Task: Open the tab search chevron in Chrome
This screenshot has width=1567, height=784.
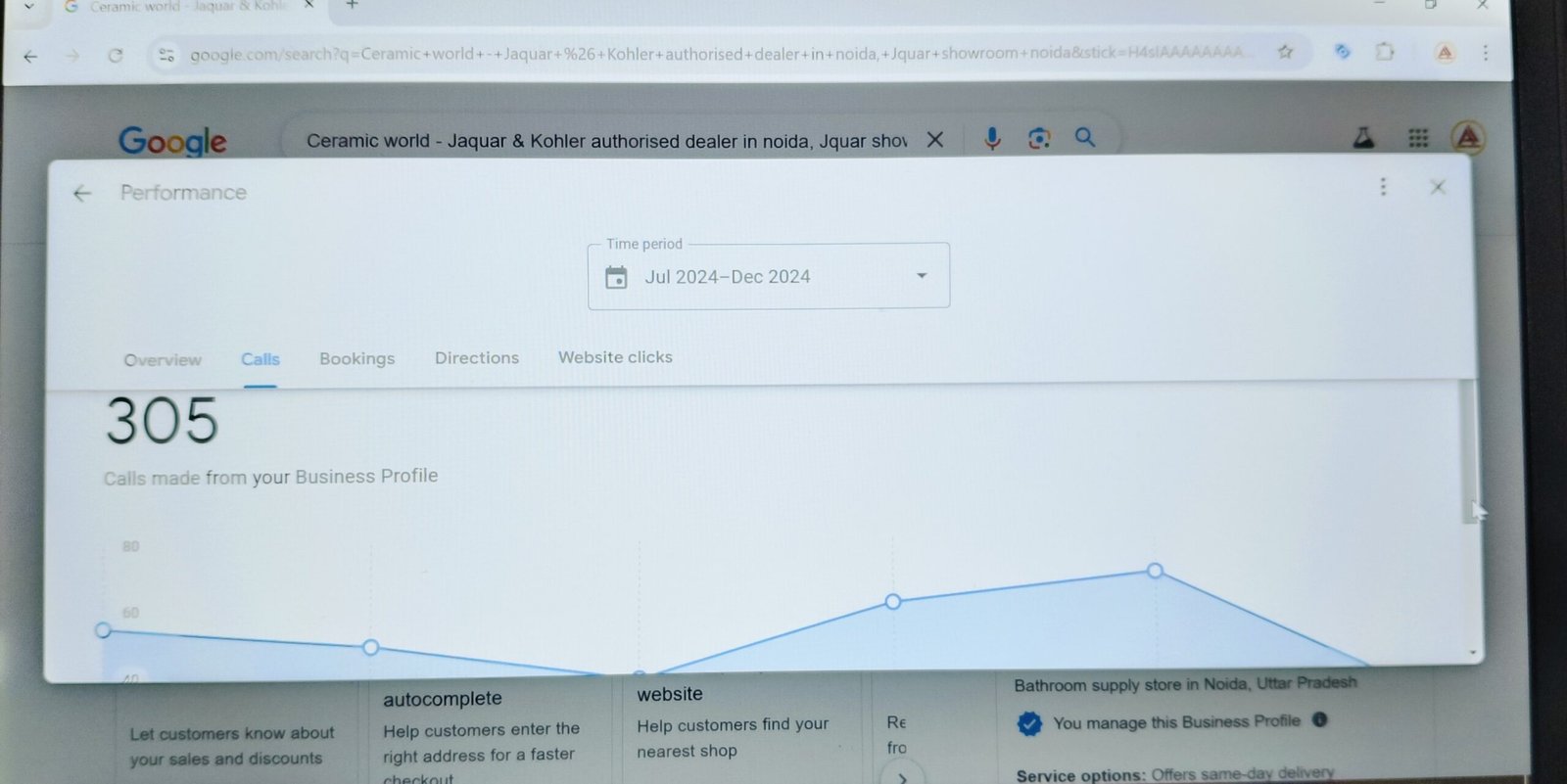Action: (x=29, y=6)
